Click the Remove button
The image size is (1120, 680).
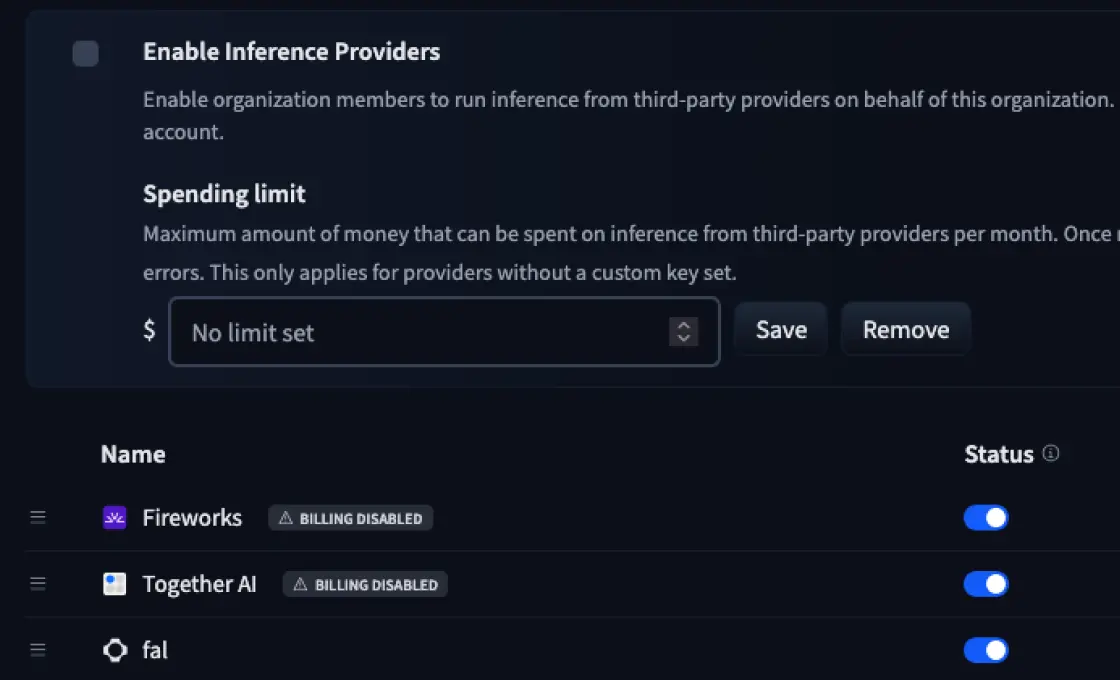pos(905,329)
